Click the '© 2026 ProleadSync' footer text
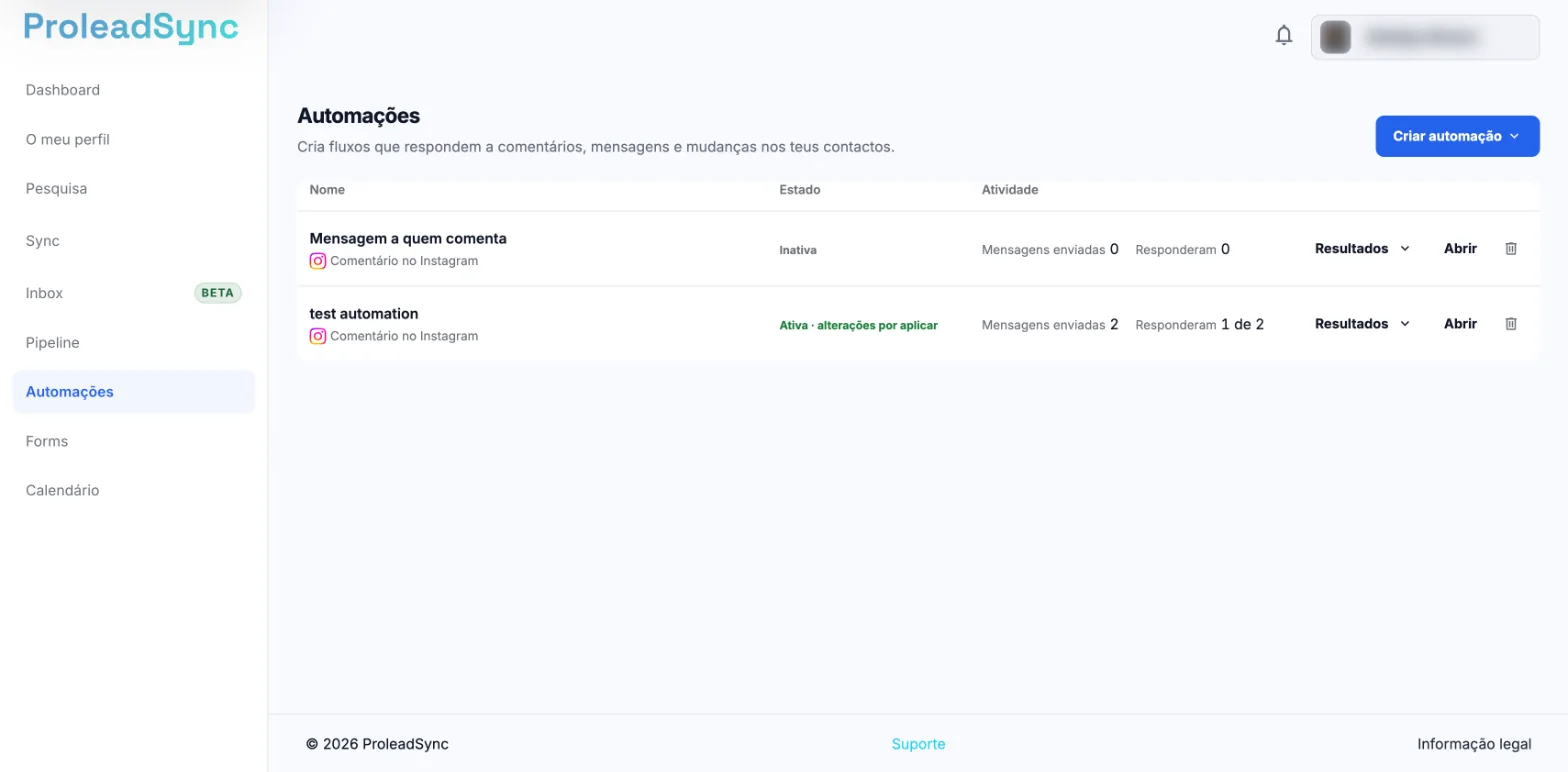Image resolution: width=1568 pixels, height=772 pixels. point(377,744)
